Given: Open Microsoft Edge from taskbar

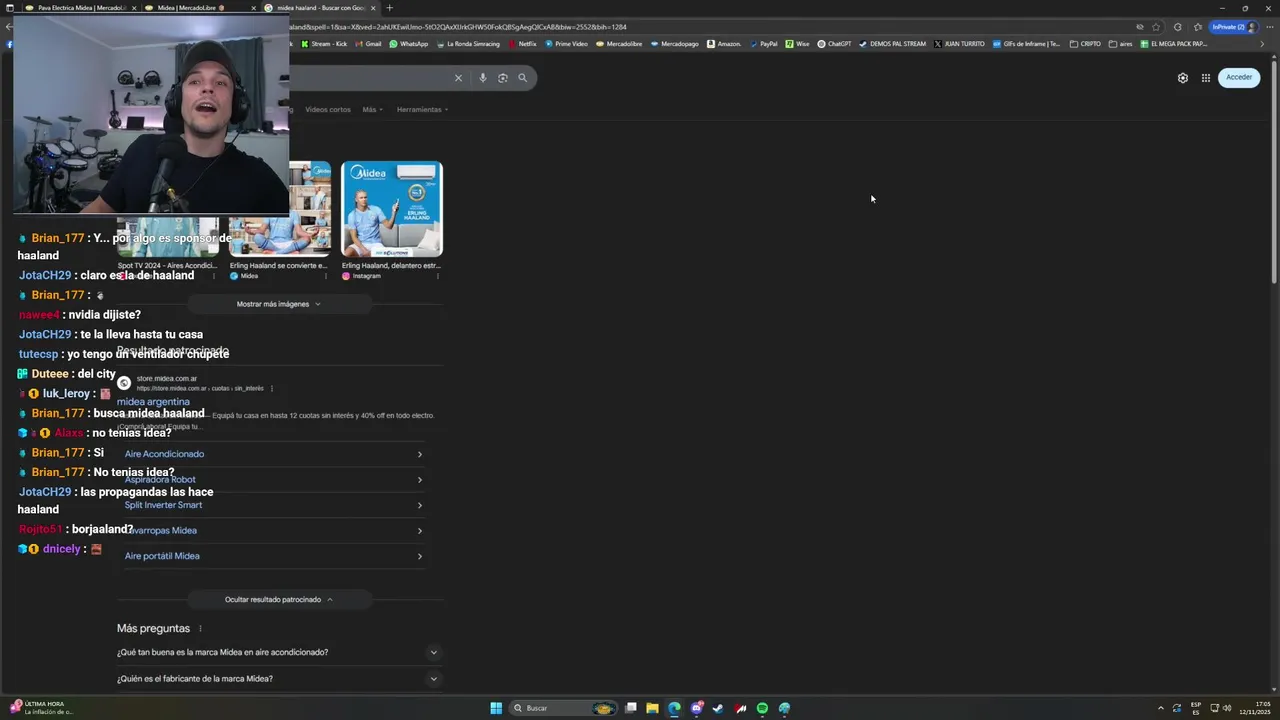Looking at the screenshot, I should coord(674,708).
